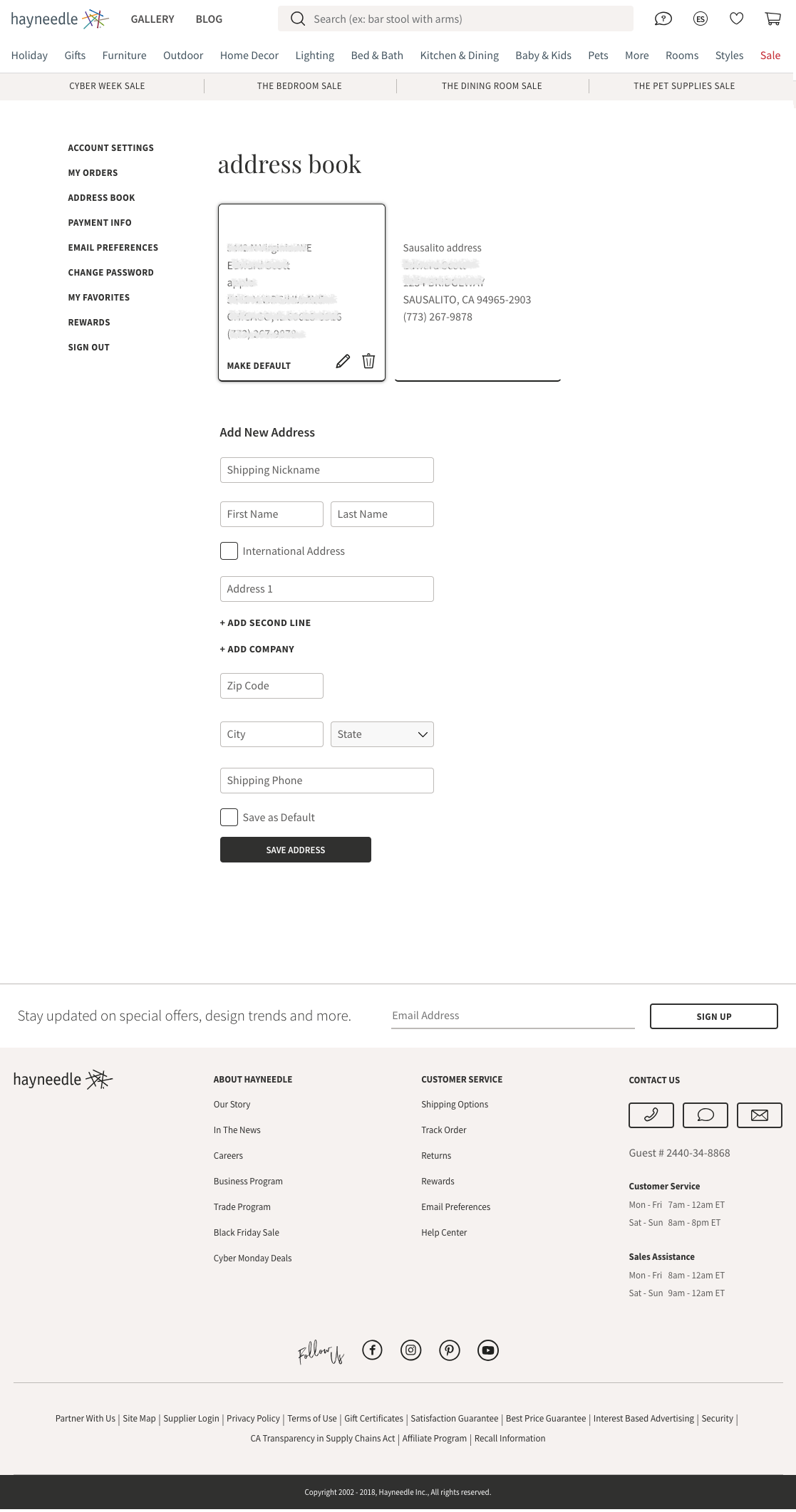Click the newsletter Email Address field
The width and height of the screenshot is (796, 1512).
pyautogui.click(x=512, y=1015)
